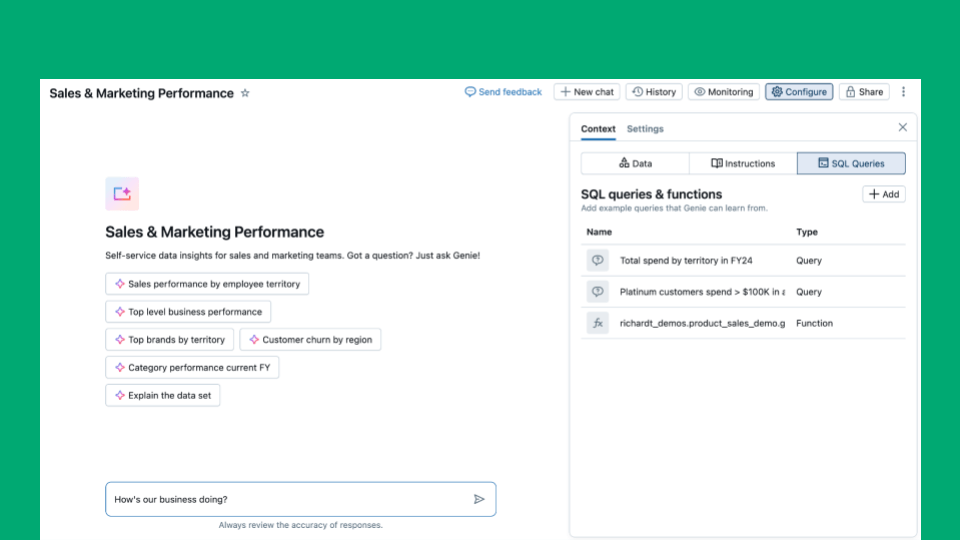Start a New chat
This screenshot has height=540, width=960.
pos(587,92)
